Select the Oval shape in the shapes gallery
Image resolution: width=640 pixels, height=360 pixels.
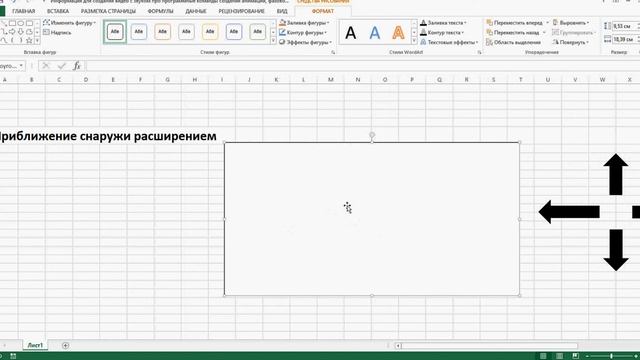tap(20, 23)
